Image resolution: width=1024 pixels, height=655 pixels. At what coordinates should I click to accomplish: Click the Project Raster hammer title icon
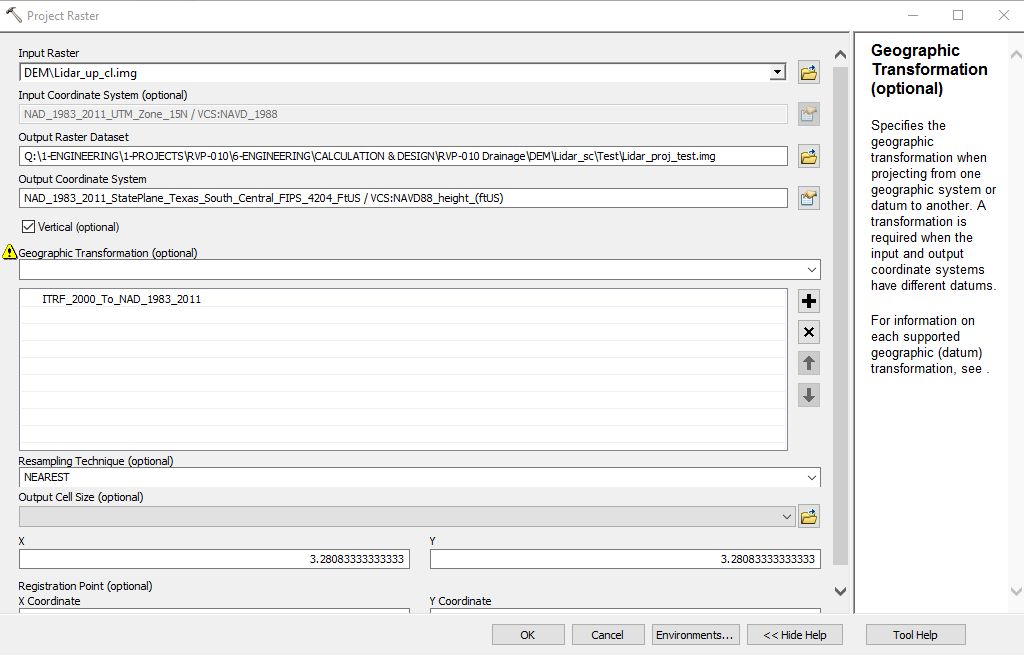click(x=14, y=14)
